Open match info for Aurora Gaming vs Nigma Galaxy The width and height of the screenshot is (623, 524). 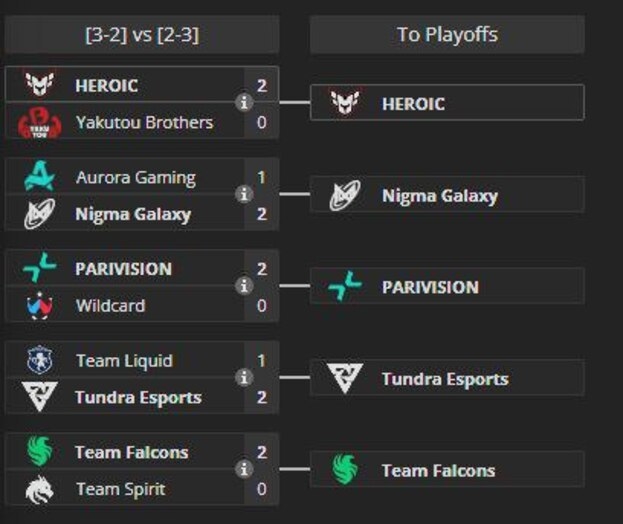(x=243, y=195)
